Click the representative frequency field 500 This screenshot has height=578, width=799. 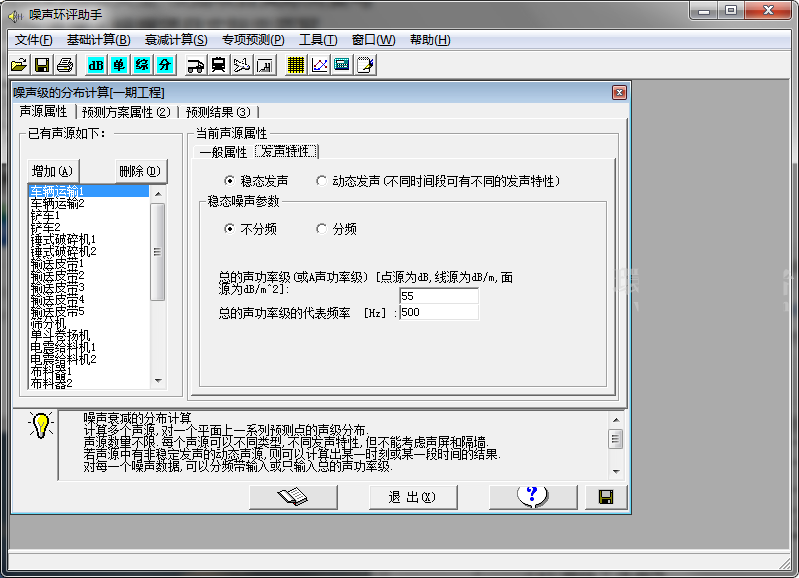point(439,312)
